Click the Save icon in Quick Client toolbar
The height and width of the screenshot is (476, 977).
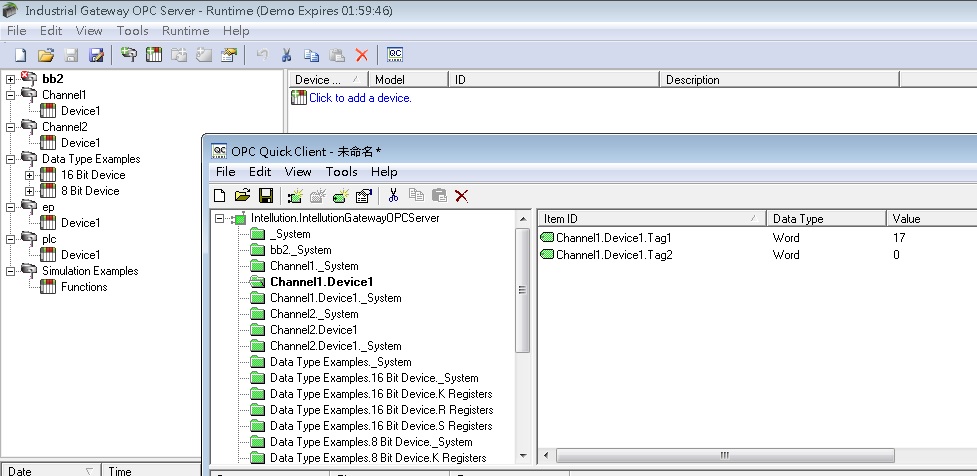click(x=266, y=196)
